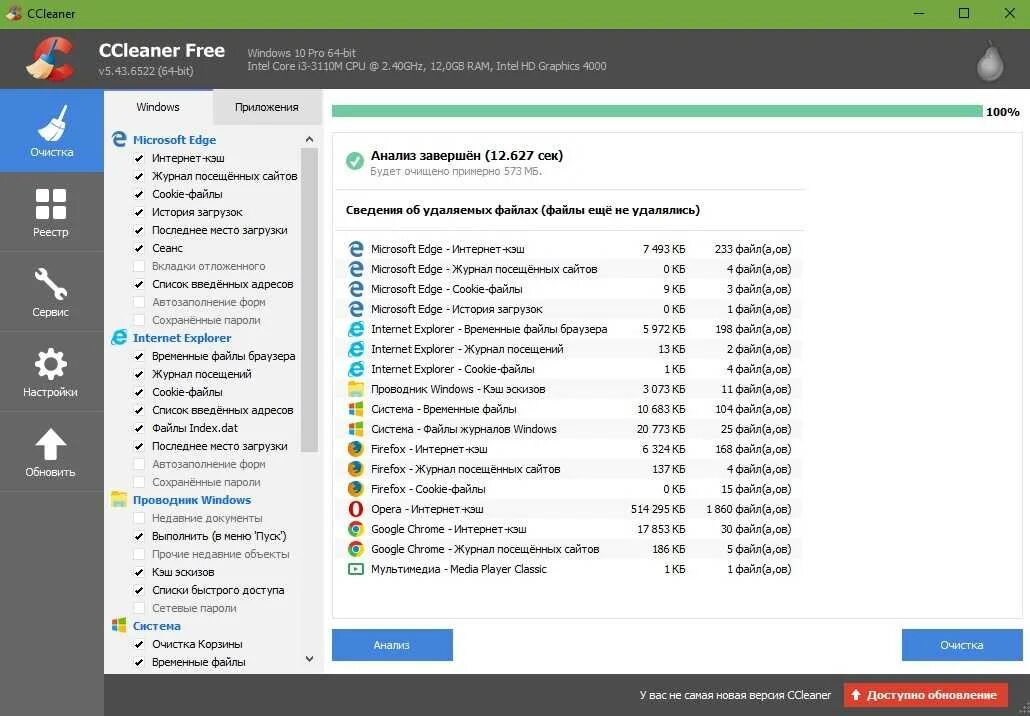Click the green analysis complete checkmark icon

(x=355, y=161)
